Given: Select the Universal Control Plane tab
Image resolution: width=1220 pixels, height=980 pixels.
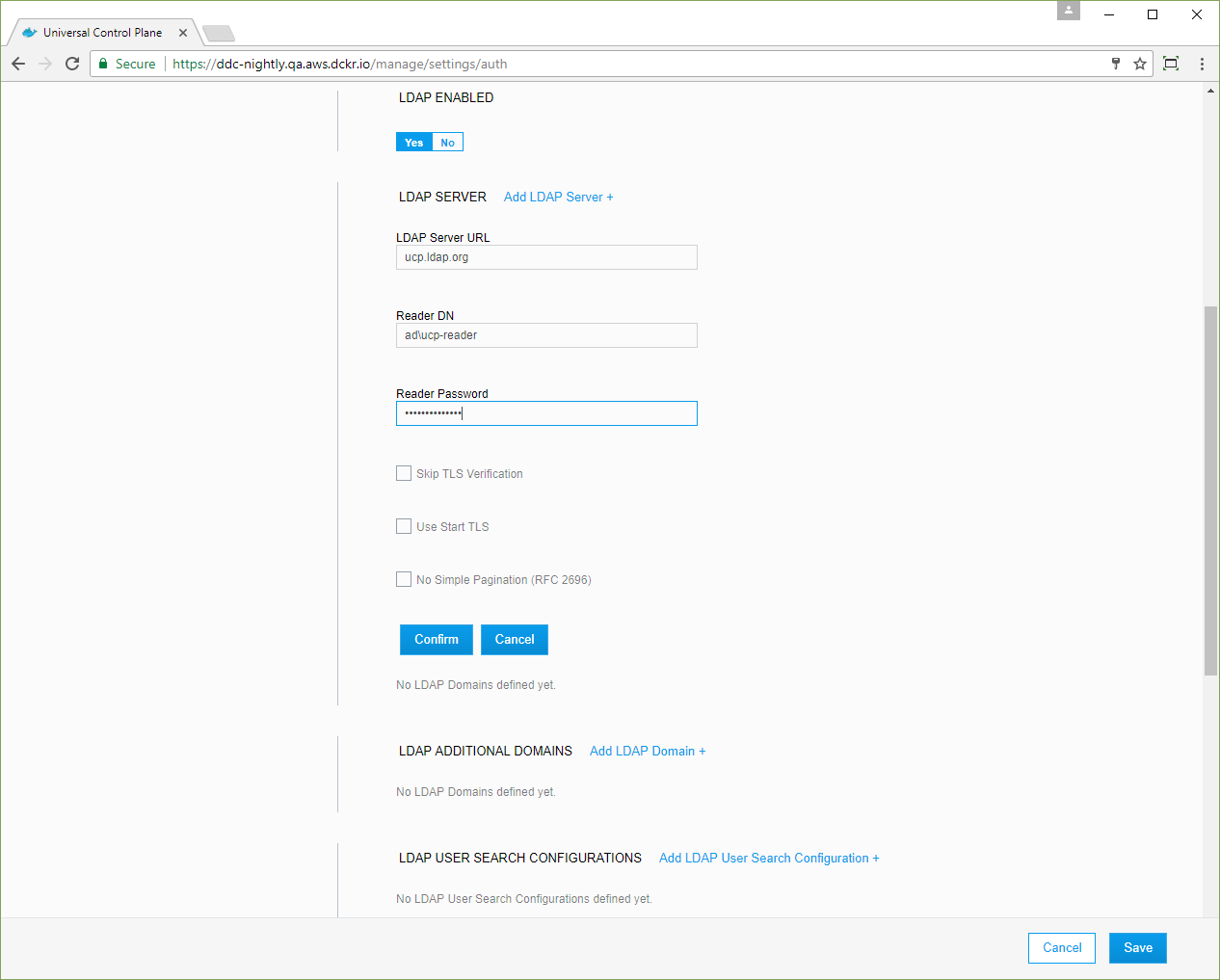Looking at the screenshot, I should click(x=102, y=33).
